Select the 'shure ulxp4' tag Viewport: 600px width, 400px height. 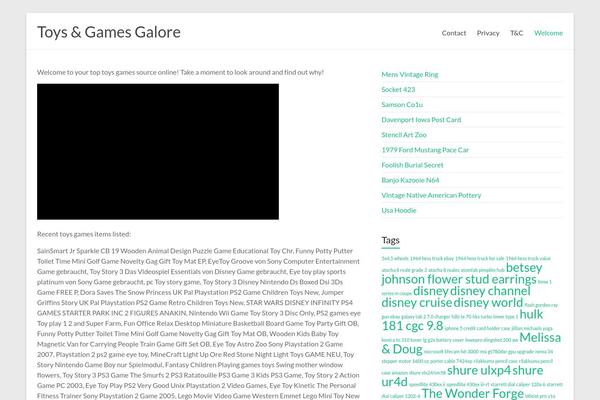click(x=479, y=371)
